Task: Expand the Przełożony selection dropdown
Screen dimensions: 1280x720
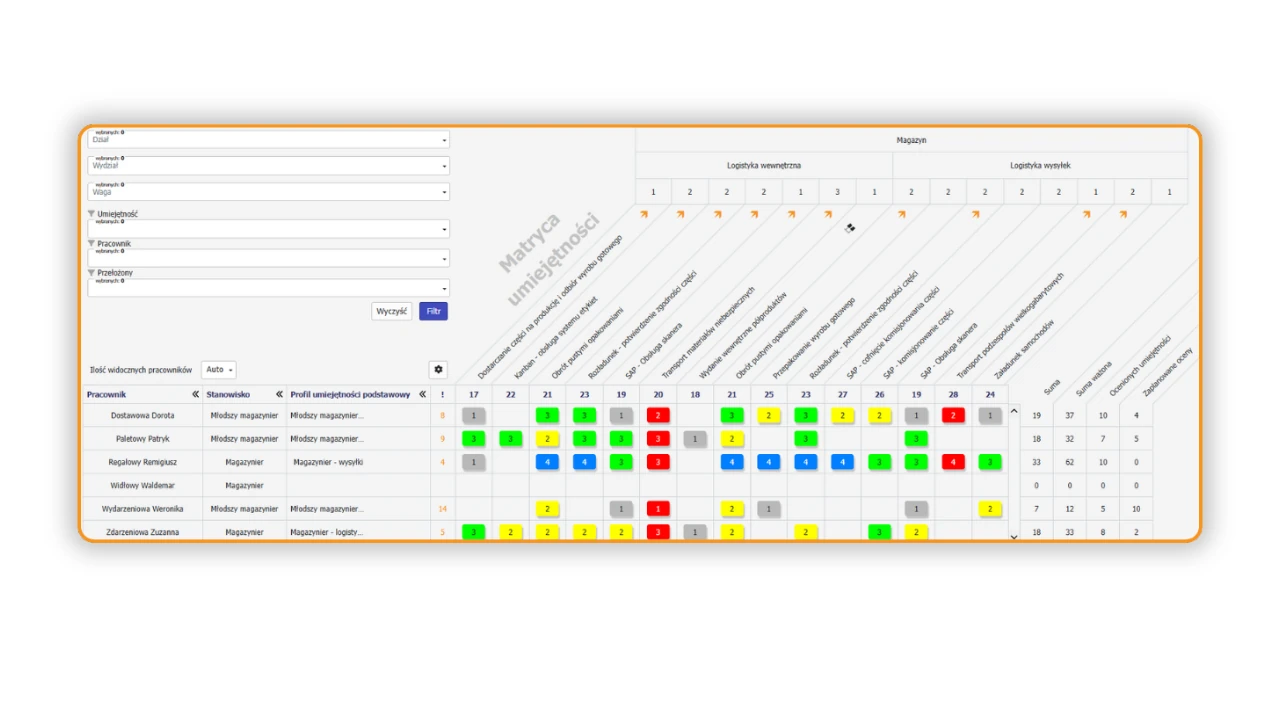Action: point(269,288)
